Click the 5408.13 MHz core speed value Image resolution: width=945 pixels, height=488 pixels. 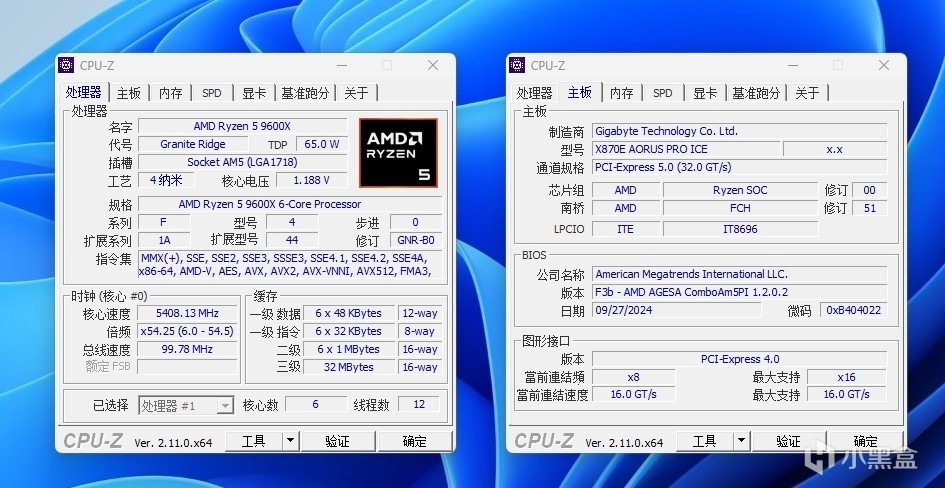[187, 313]
